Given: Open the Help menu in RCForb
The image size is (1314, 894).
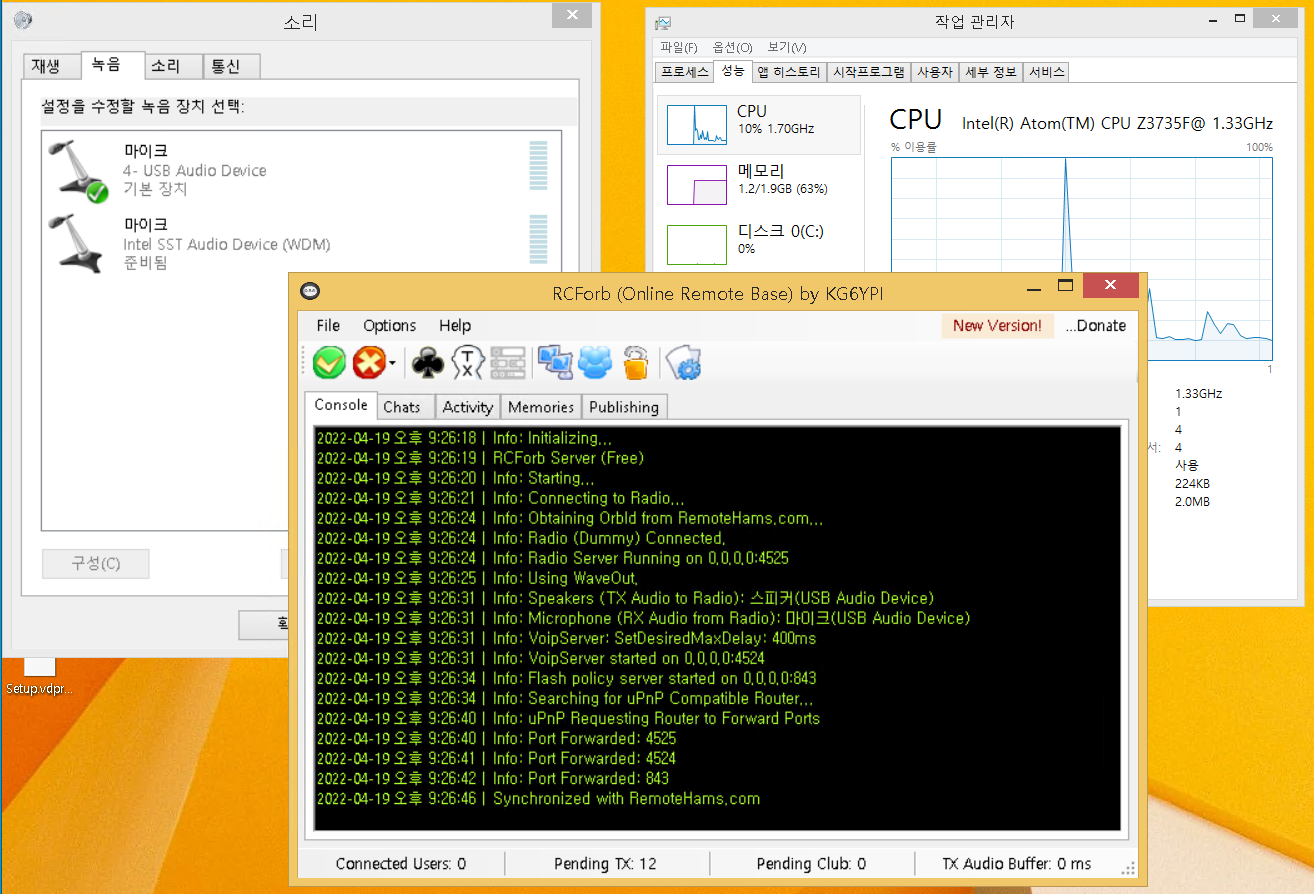Looking at the screenshot, I should pos(455,325).
